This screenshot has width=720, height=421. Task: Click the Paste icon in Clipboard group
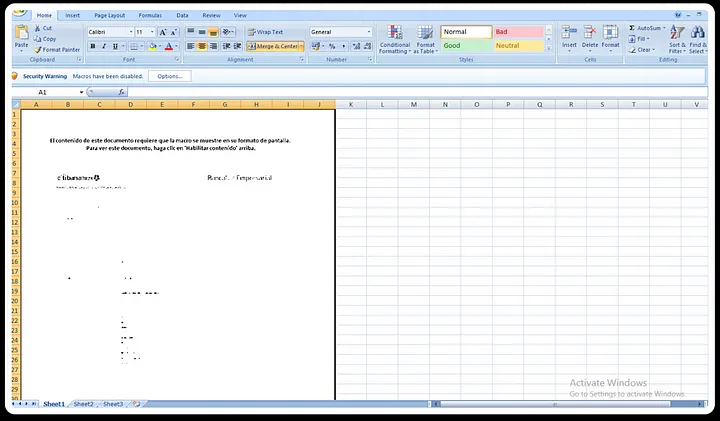point(21,36)
